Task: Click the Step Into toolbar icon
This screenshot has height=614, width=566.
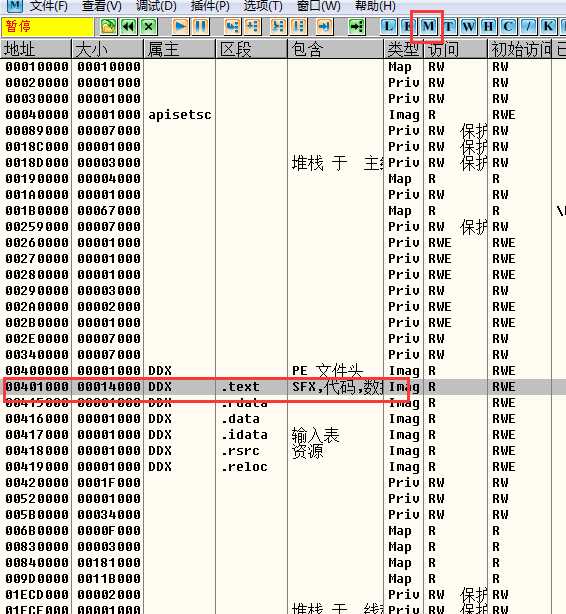Action: [x=232, y=27]
